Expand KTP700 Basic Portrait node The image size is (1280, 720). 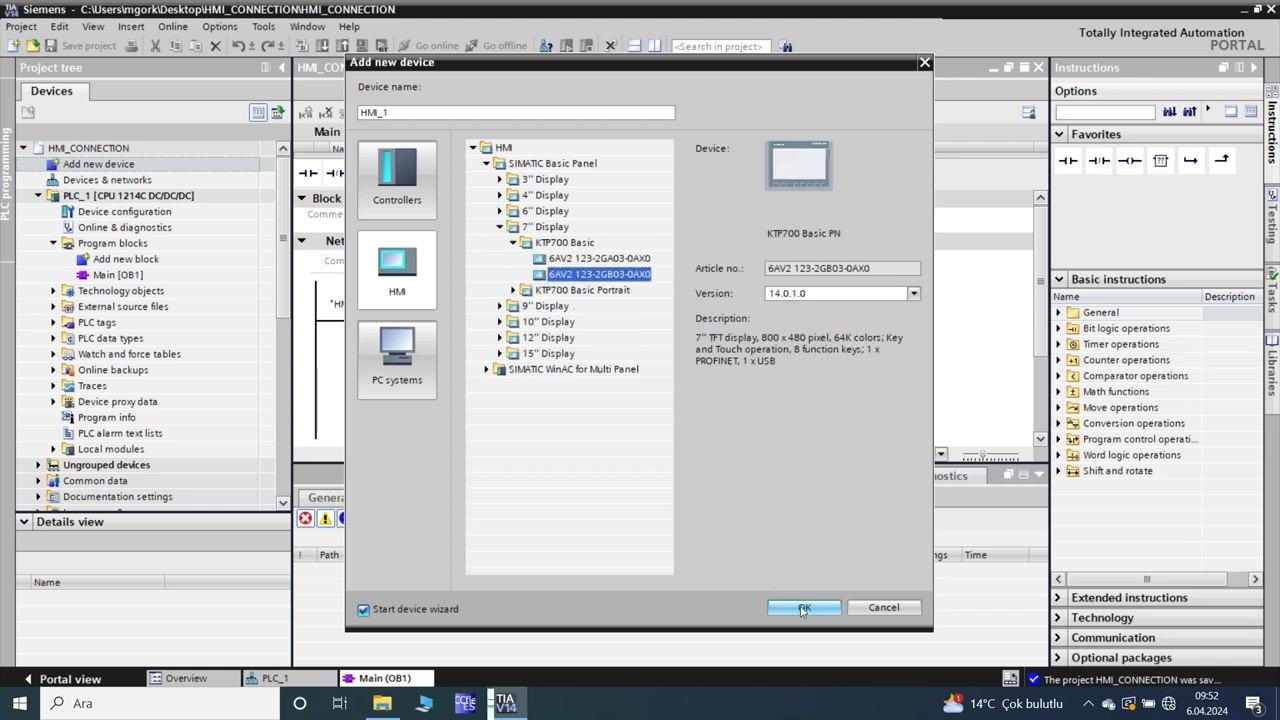pyautogui.click(x=514, y=290)
